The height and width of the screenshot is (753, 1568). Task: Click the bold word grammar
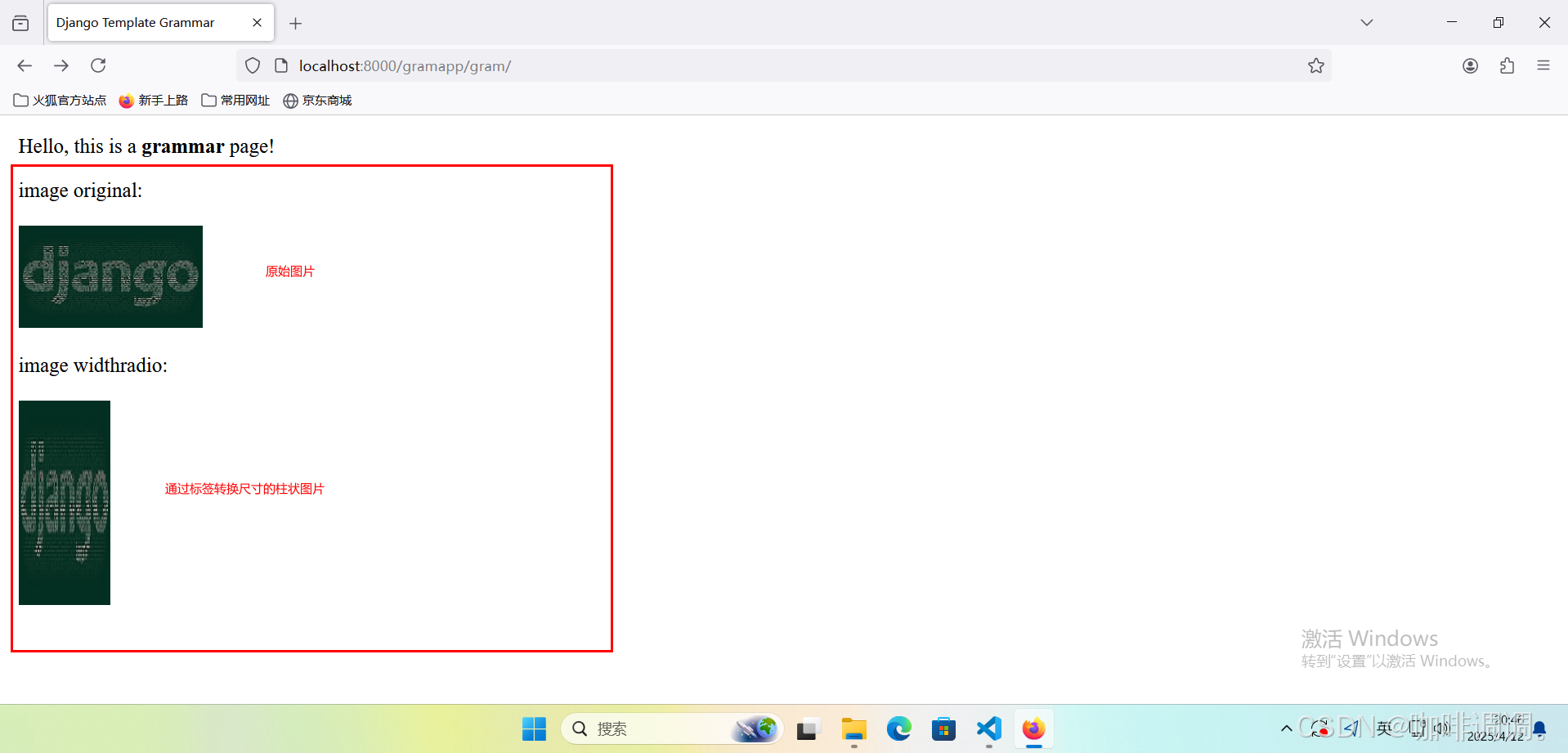click(183, 146)
